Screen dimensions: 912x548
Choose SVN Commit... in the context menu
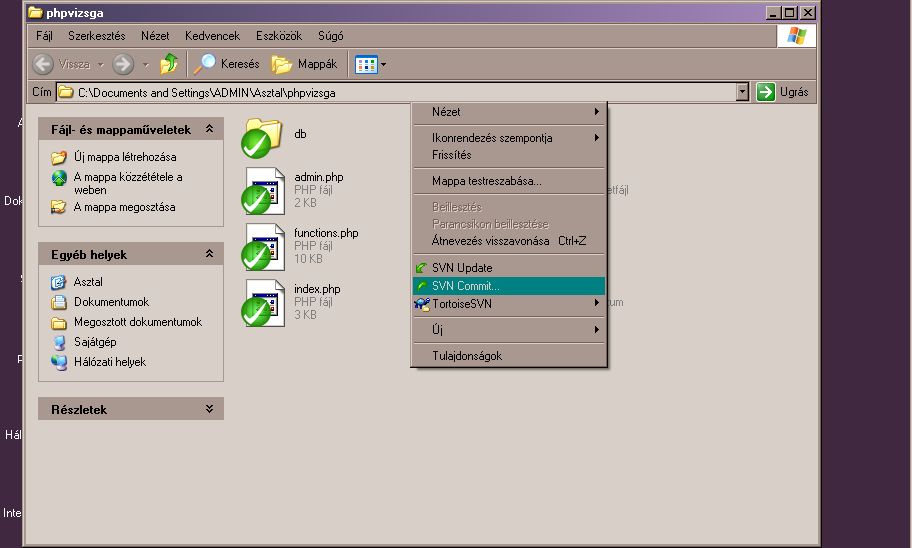(x=510, y=286)
